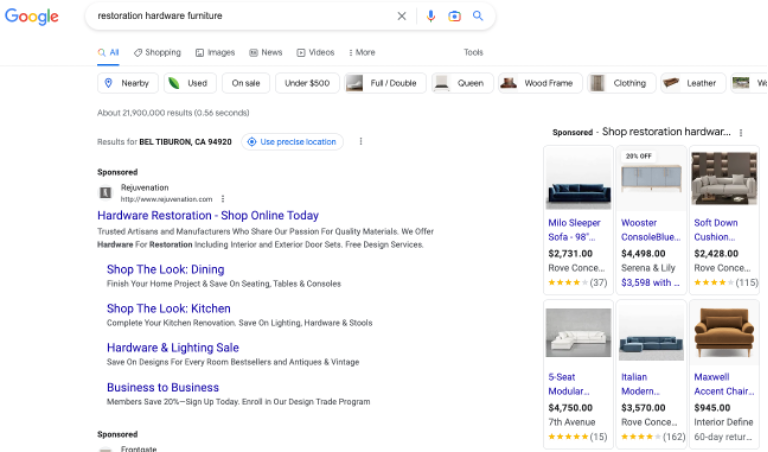The image size is (768, 452).
Task: Click the 7th Avenue seller name
Action: 572,422
